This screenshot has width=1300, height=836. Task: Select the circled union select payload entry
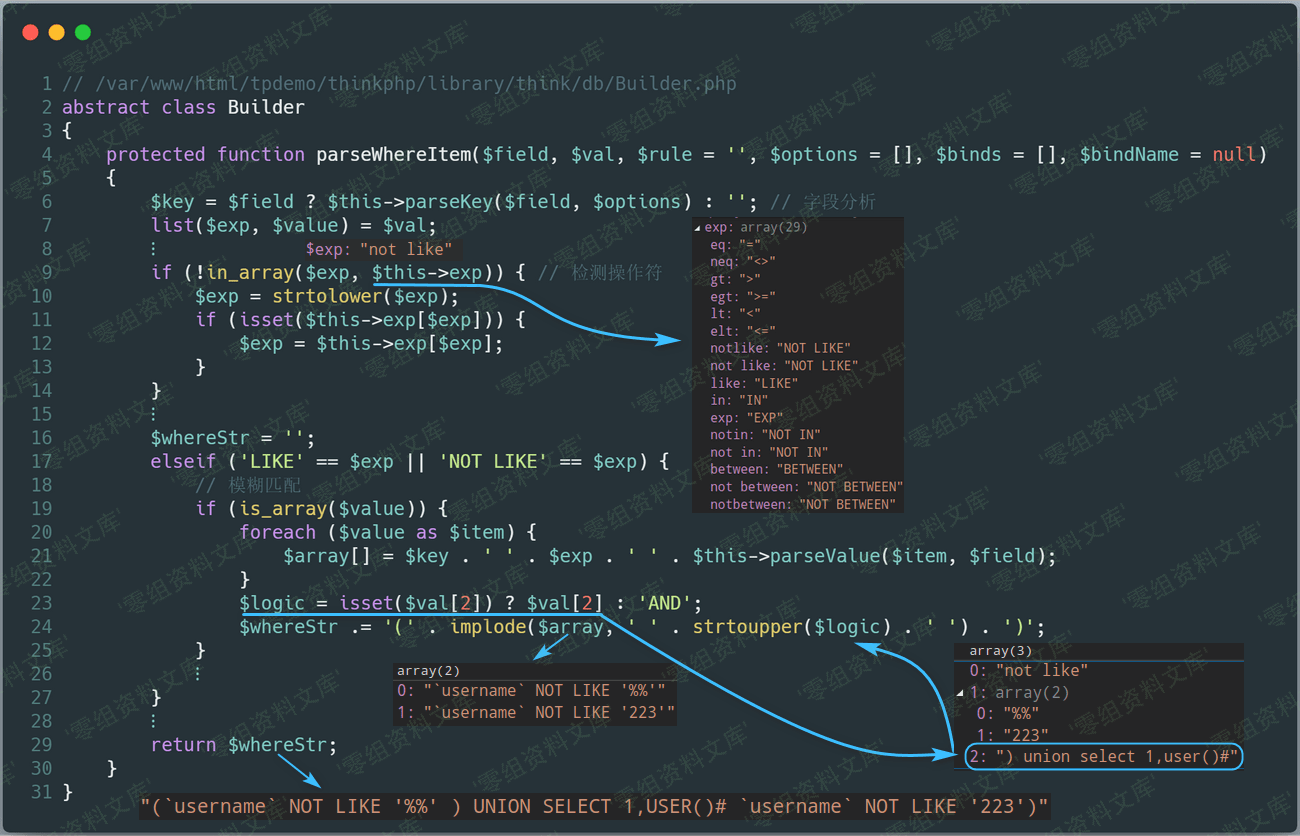pyautogui.click(x=1104, y=757)
